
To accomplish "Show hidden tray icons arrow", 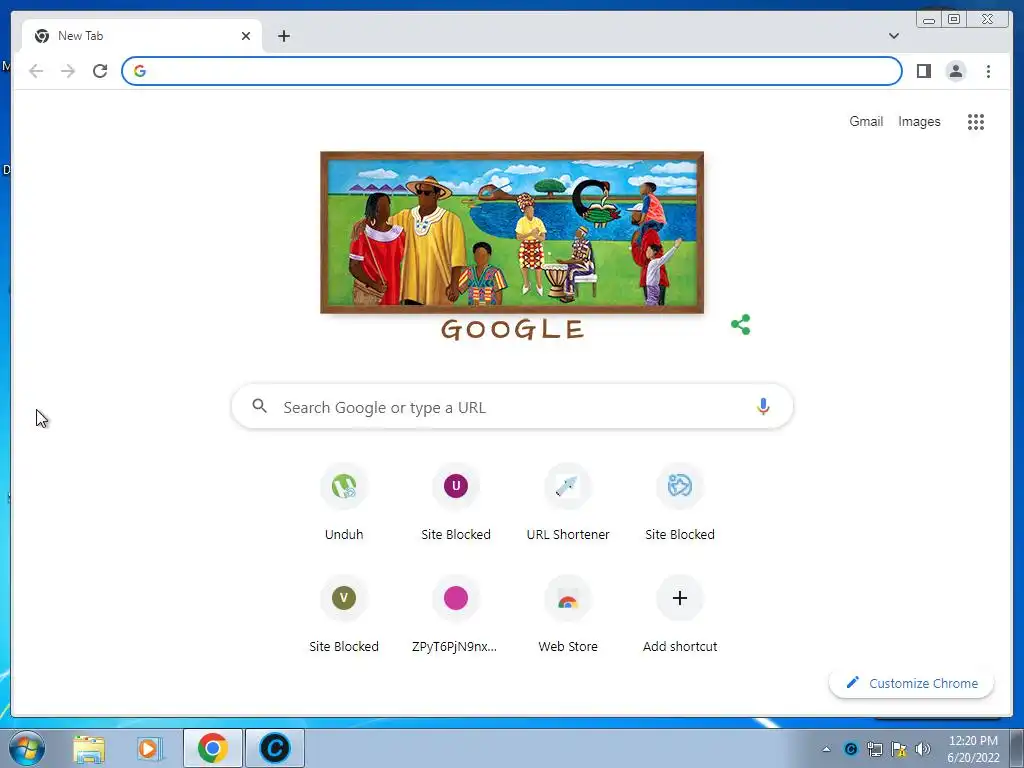I will (x=826, y=749).
